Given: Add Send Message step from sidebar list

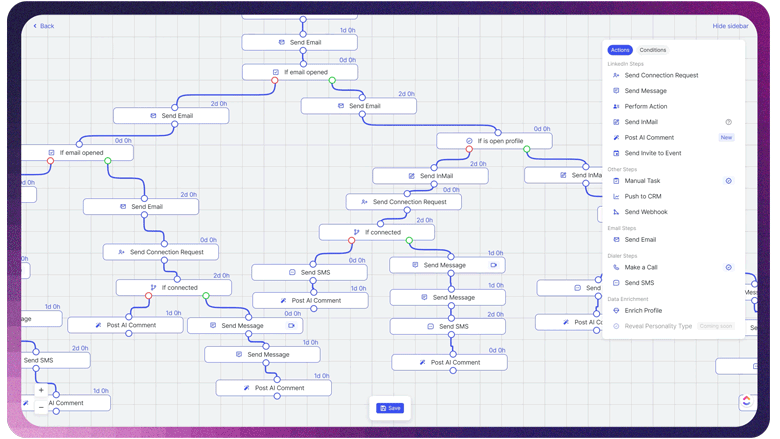Looking at the screenshot, I should click(x=640, y=91).
